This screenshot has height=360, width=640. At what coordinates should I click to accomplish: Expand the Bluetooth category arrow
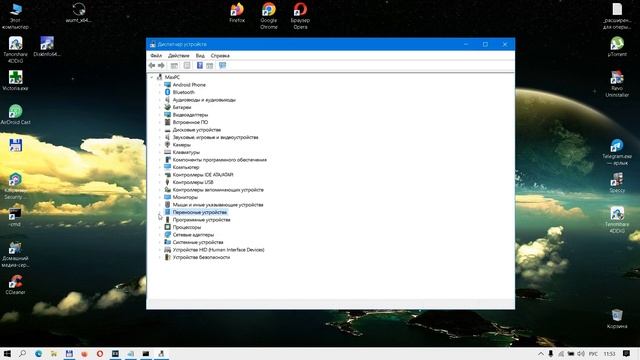pos(160,92)
